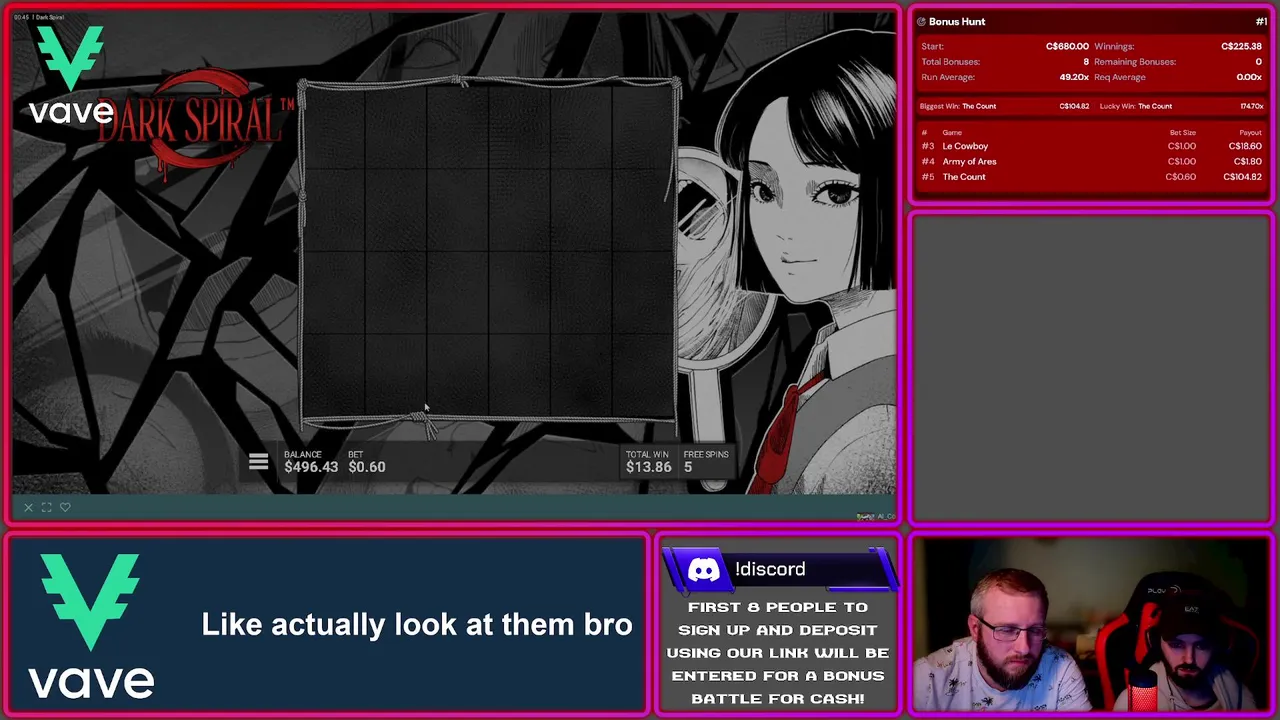
Task: Click the #1 hunt number
Action: pos(1261,22)
